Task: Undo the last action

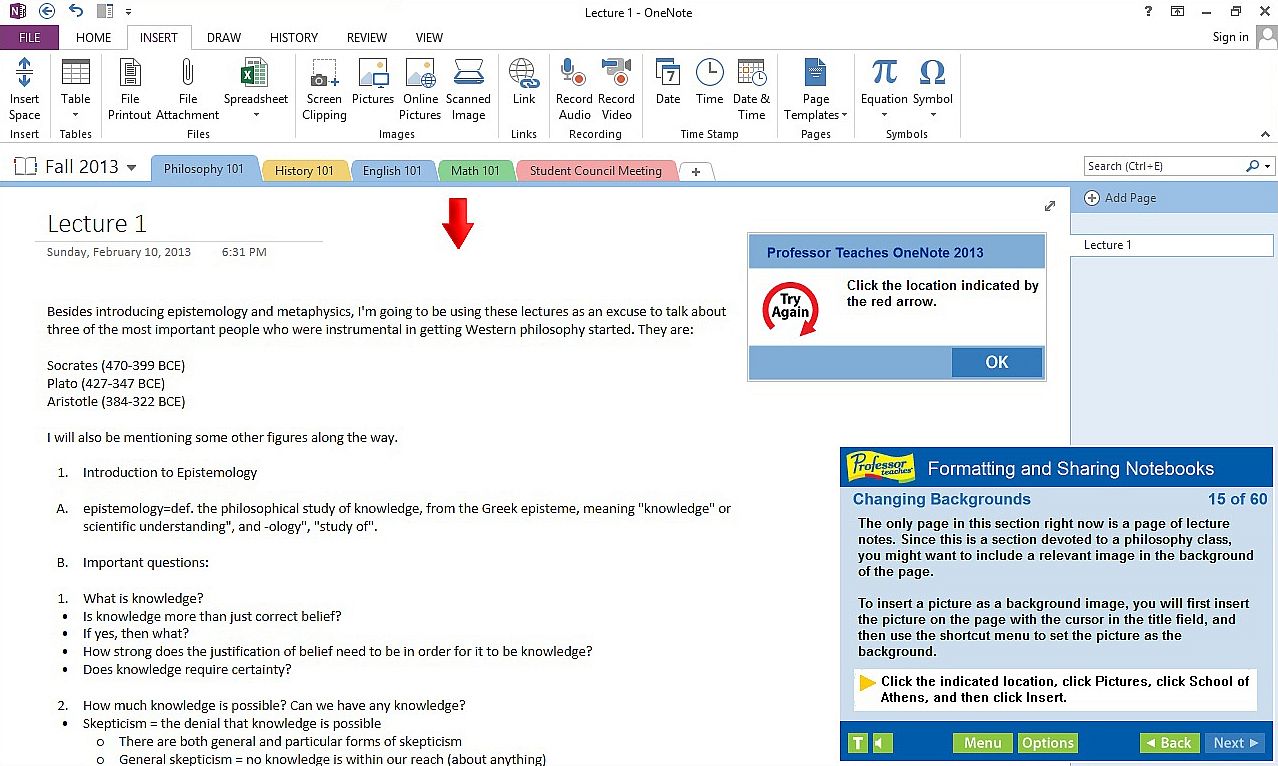Action: point(77,12)
